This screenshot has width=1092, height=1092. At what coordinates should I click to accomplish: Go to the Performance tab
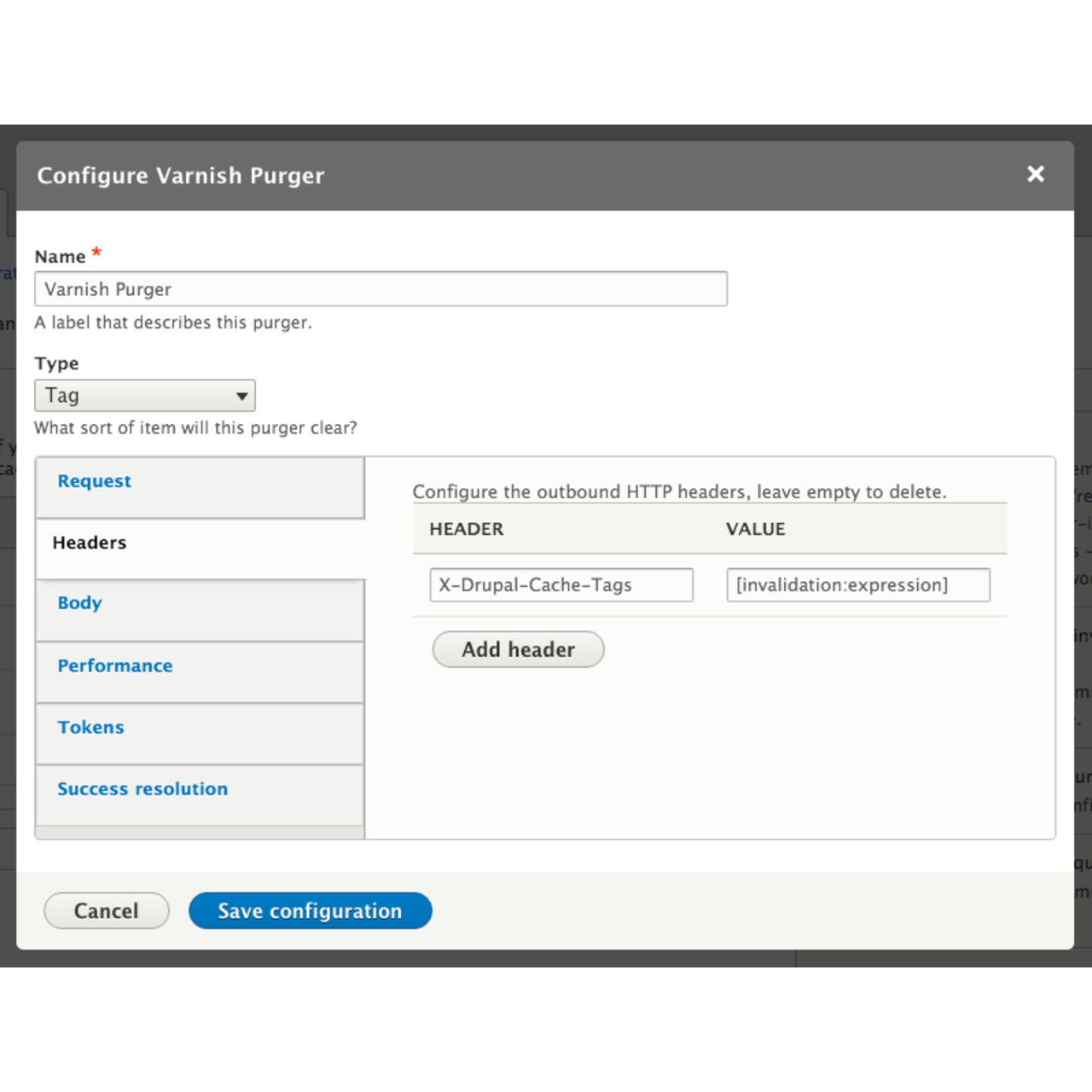coord(115,665)
